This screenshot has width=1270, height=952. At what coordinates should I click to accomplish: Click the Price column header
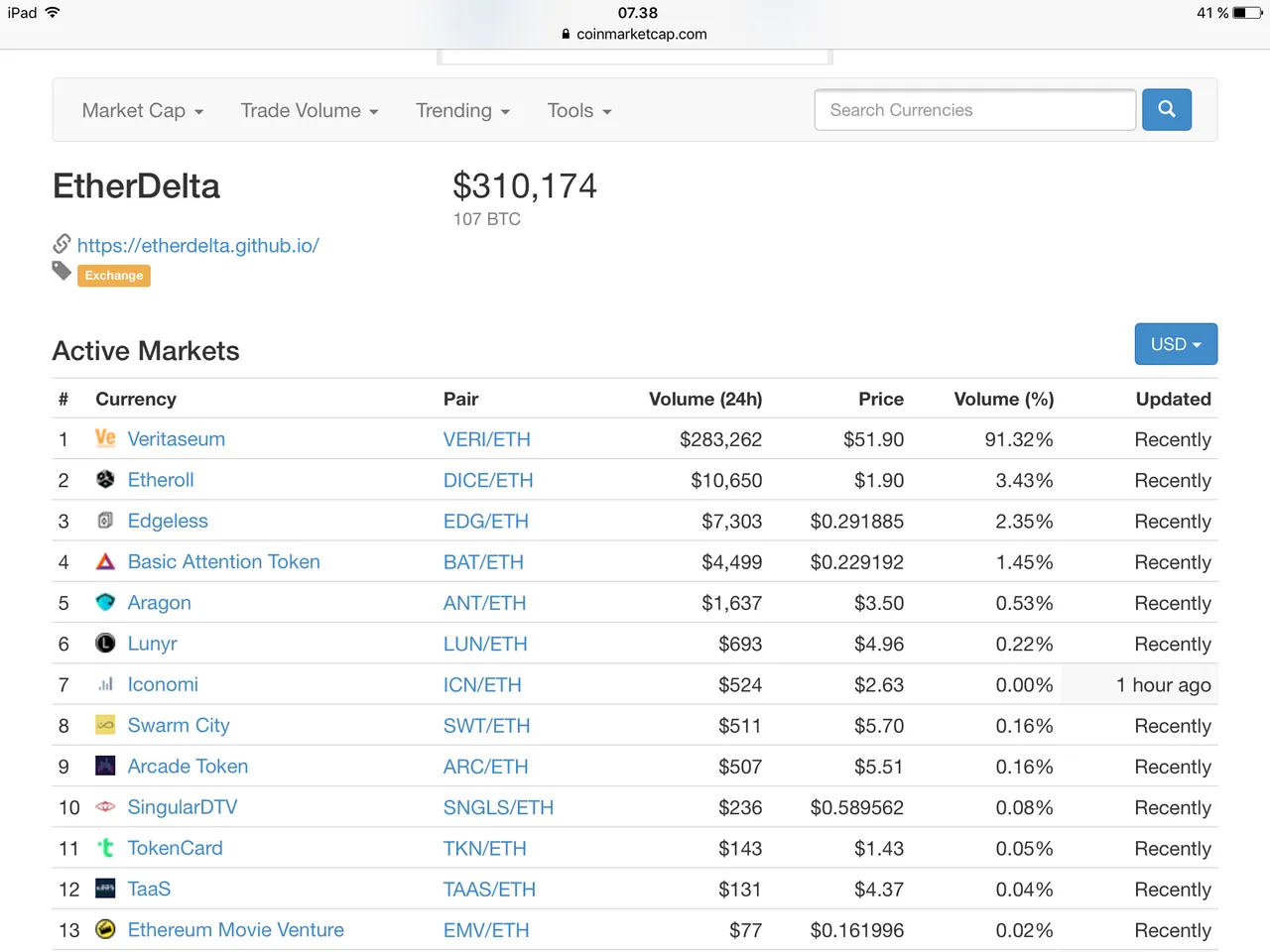[881, 399]
